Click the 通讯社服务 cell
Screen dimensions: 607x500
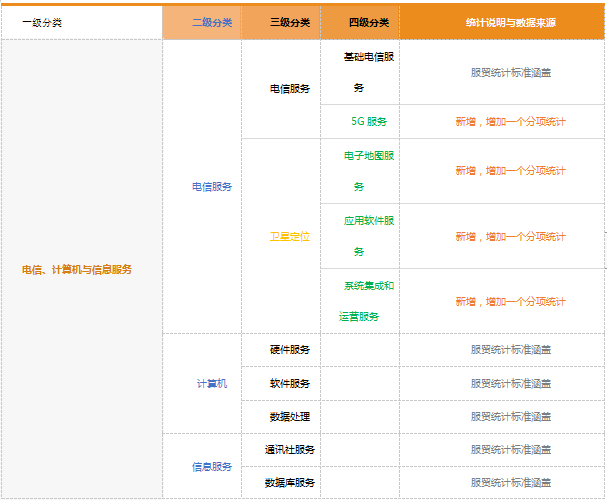tap(289, 449)
